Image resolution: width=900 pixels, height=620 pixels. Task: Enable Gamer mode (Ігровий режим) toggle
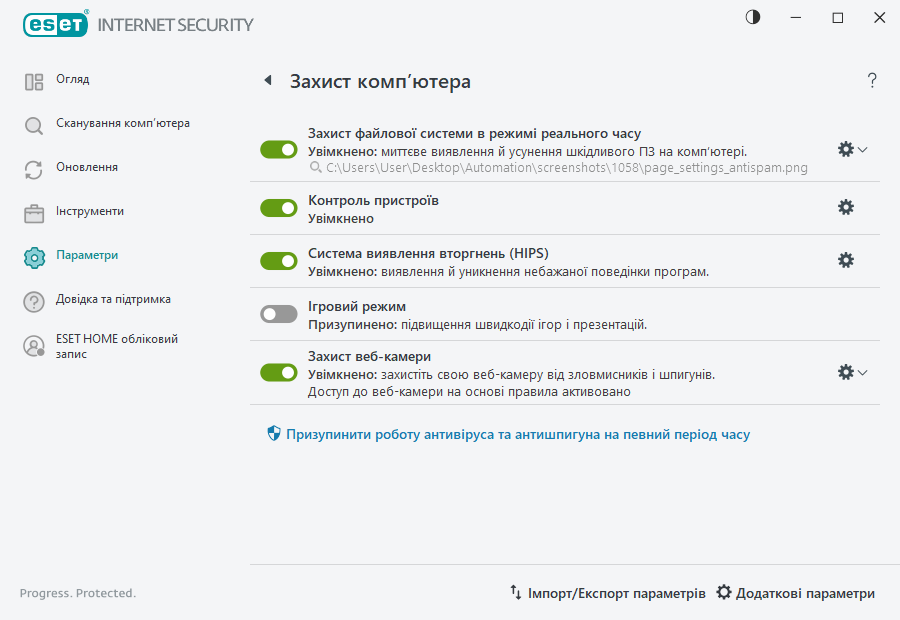click(x=279, y=314)
